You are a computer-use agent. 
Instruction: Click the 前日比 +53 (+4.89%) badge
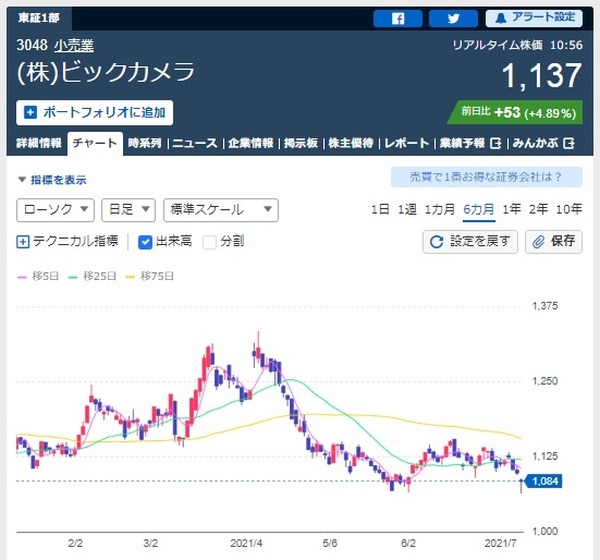pyautogui.click(x=515, y=113)
